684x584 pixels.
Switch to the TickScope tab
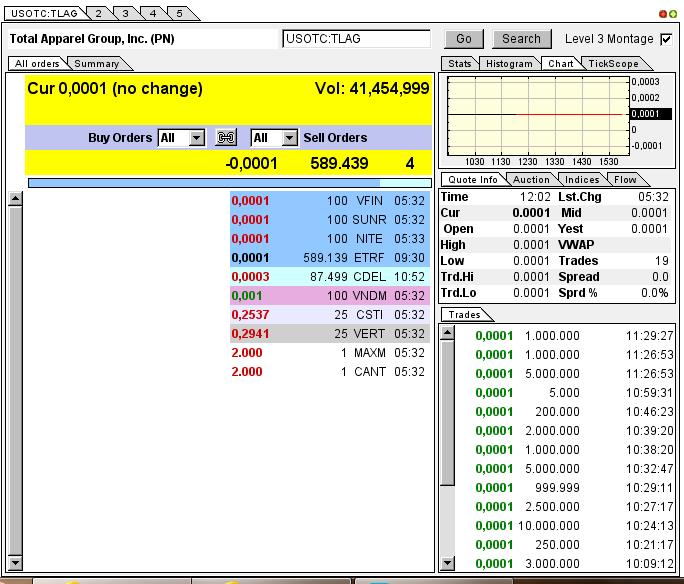tap(613, 64)
